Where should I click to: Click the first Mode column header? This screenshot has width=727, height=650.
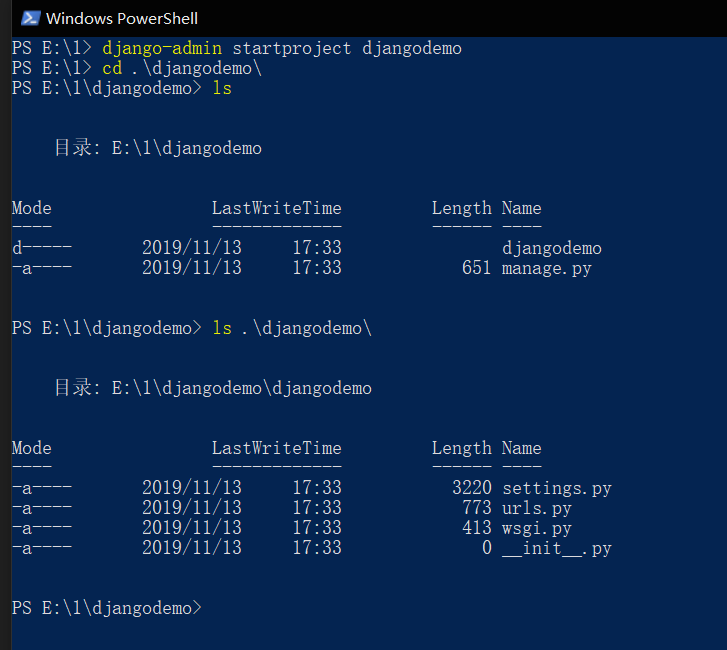click(x=32, y=208)
